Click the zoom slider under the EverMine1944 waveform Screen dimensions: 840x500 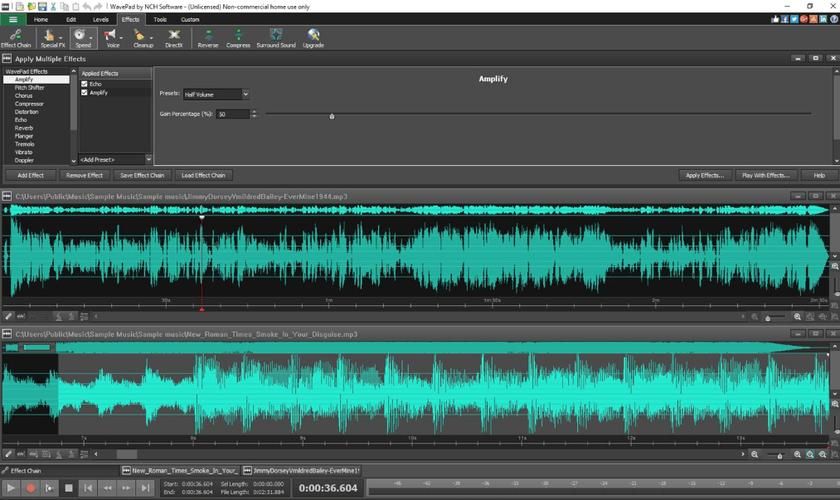[x=768, y=318]
